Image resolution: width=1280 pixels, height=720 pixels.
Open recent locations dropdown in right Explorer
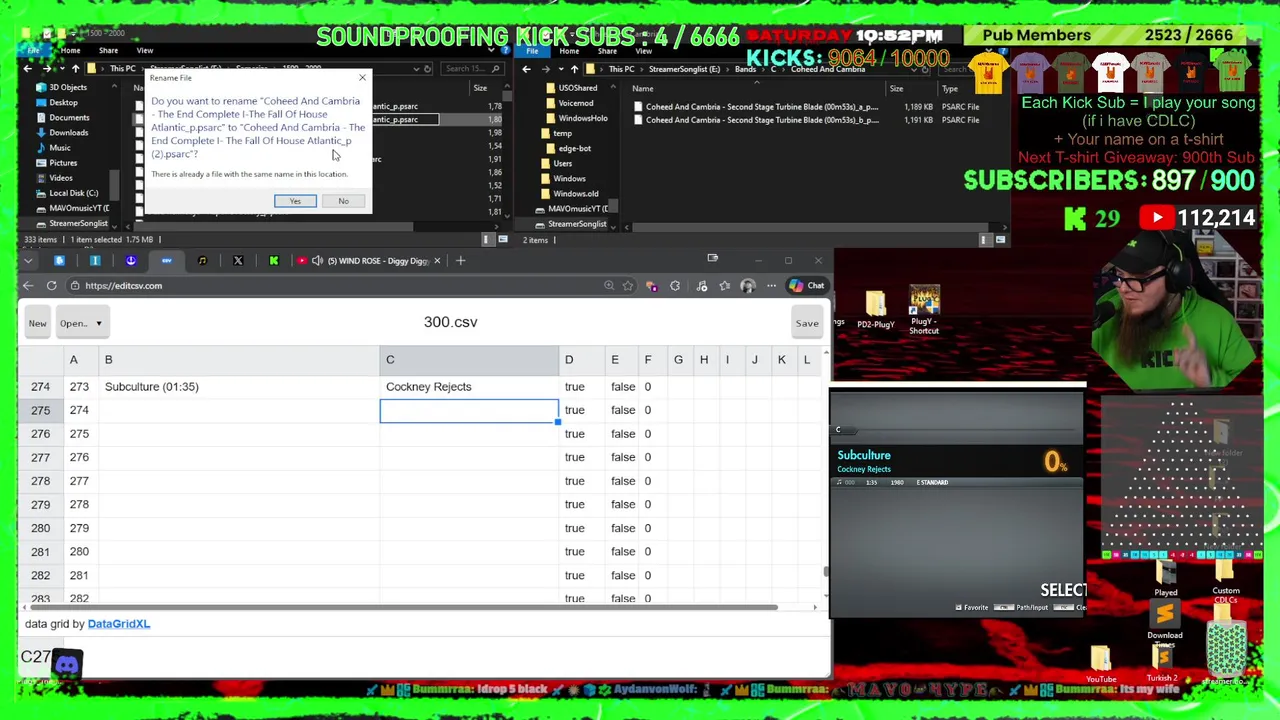point(561,69)
